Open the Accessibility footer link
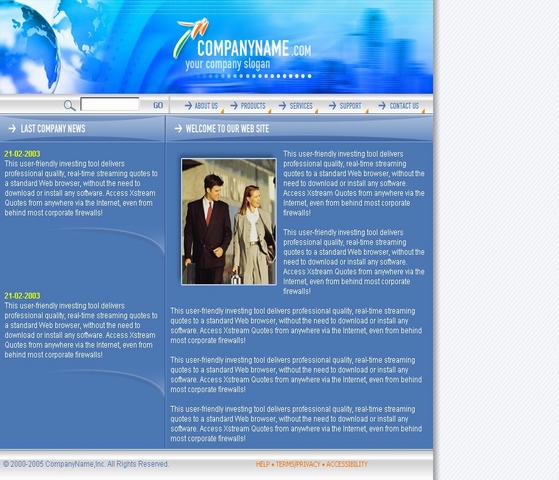 347,464
